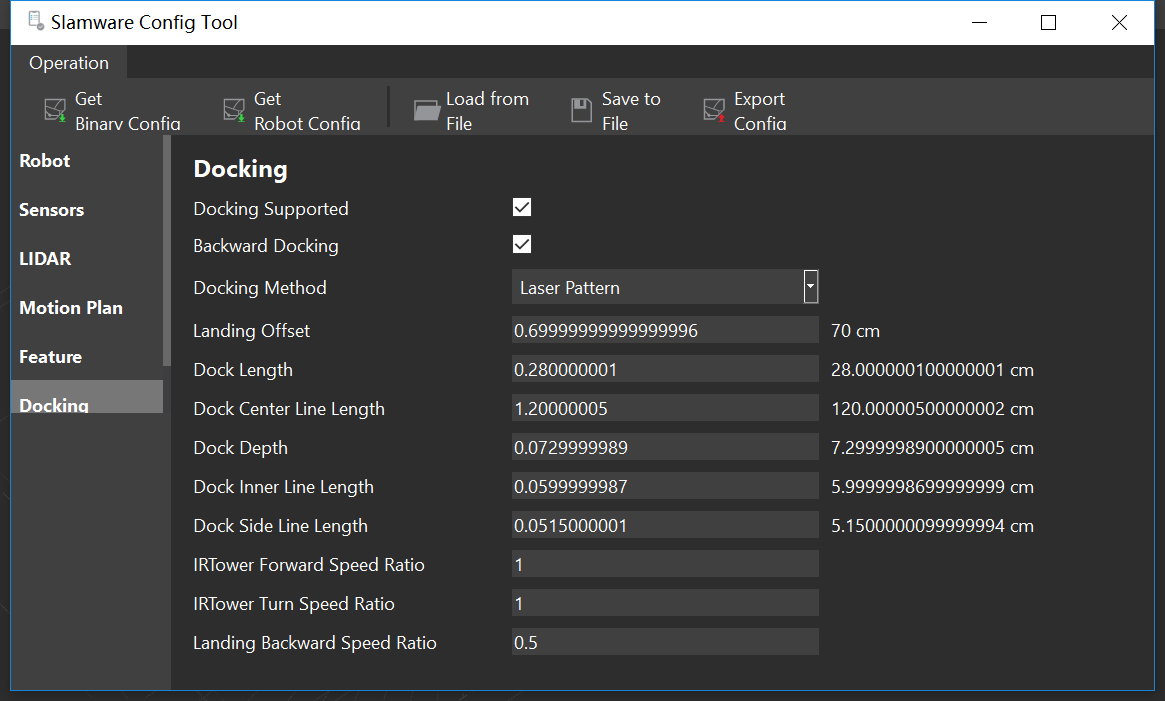
Task: Click the Get Robot Config label
Action: (x=307, y=112)
